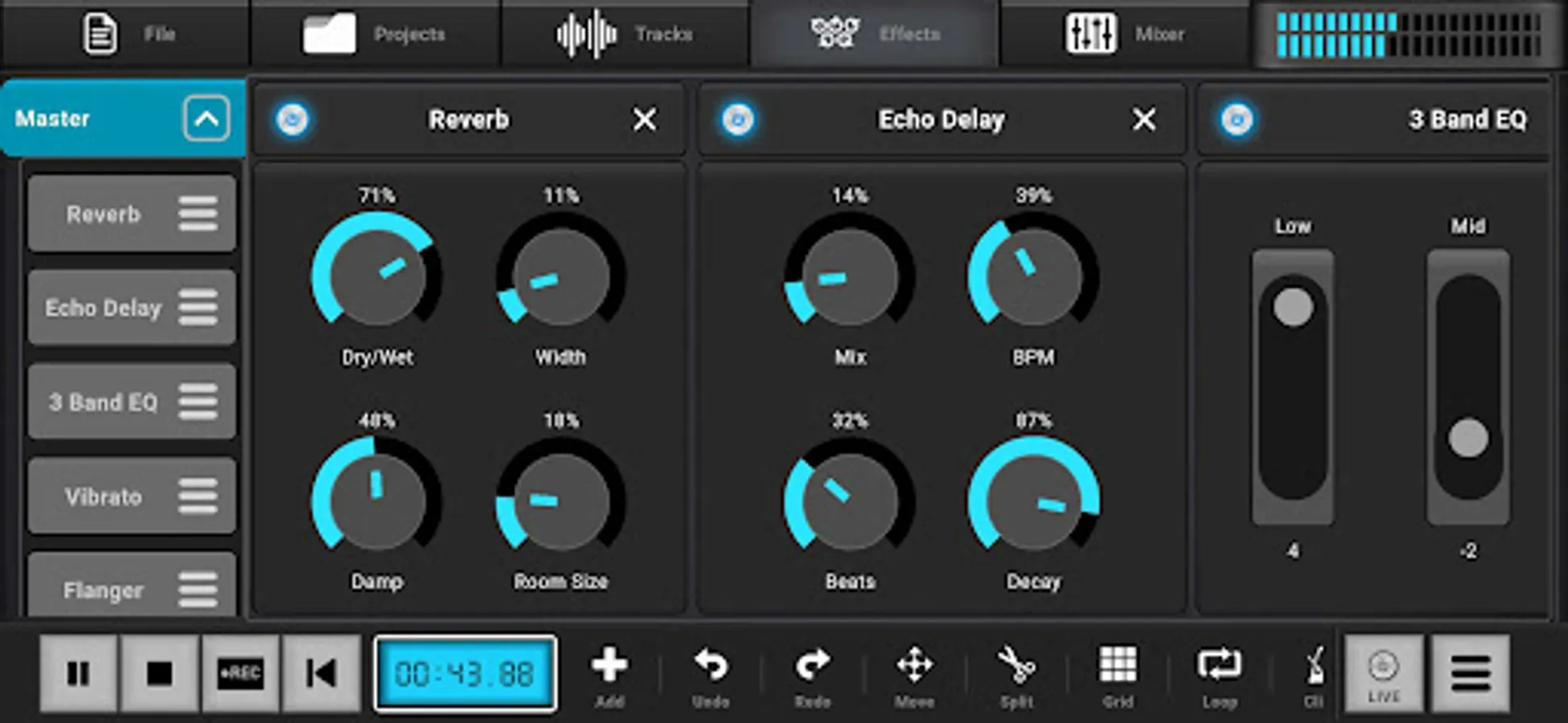The image size is (1568, 723).
Task: Toggle the Echo Delay power button
Action: 738,119
